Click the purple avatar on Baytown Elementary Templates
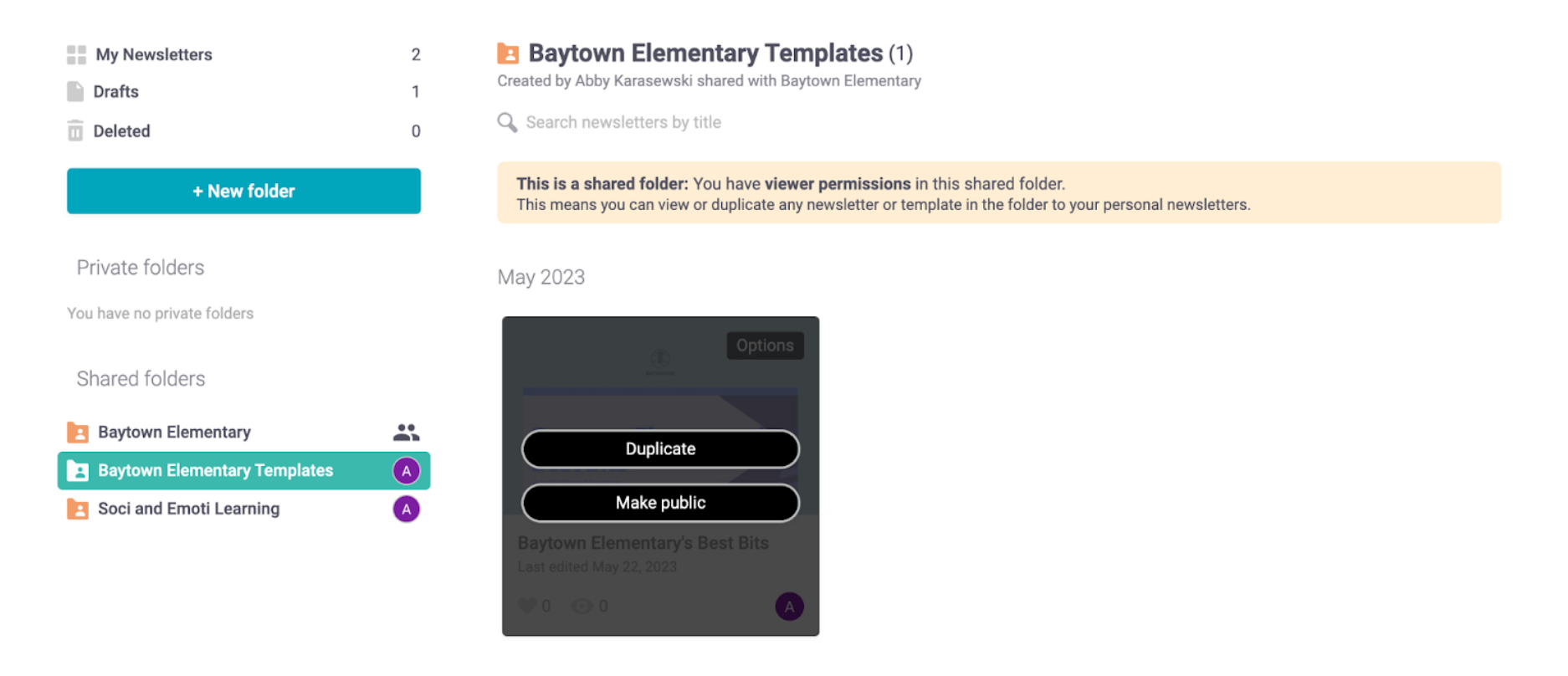The height and width of the screenshot is (676, 1568). point(406,471)
